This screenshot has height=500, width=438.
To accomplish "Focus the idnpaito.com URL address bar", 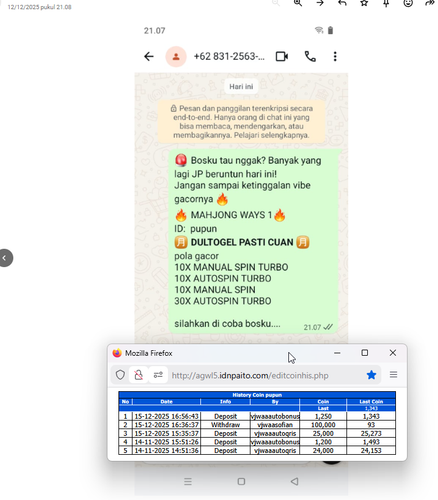I will (250, 375).
